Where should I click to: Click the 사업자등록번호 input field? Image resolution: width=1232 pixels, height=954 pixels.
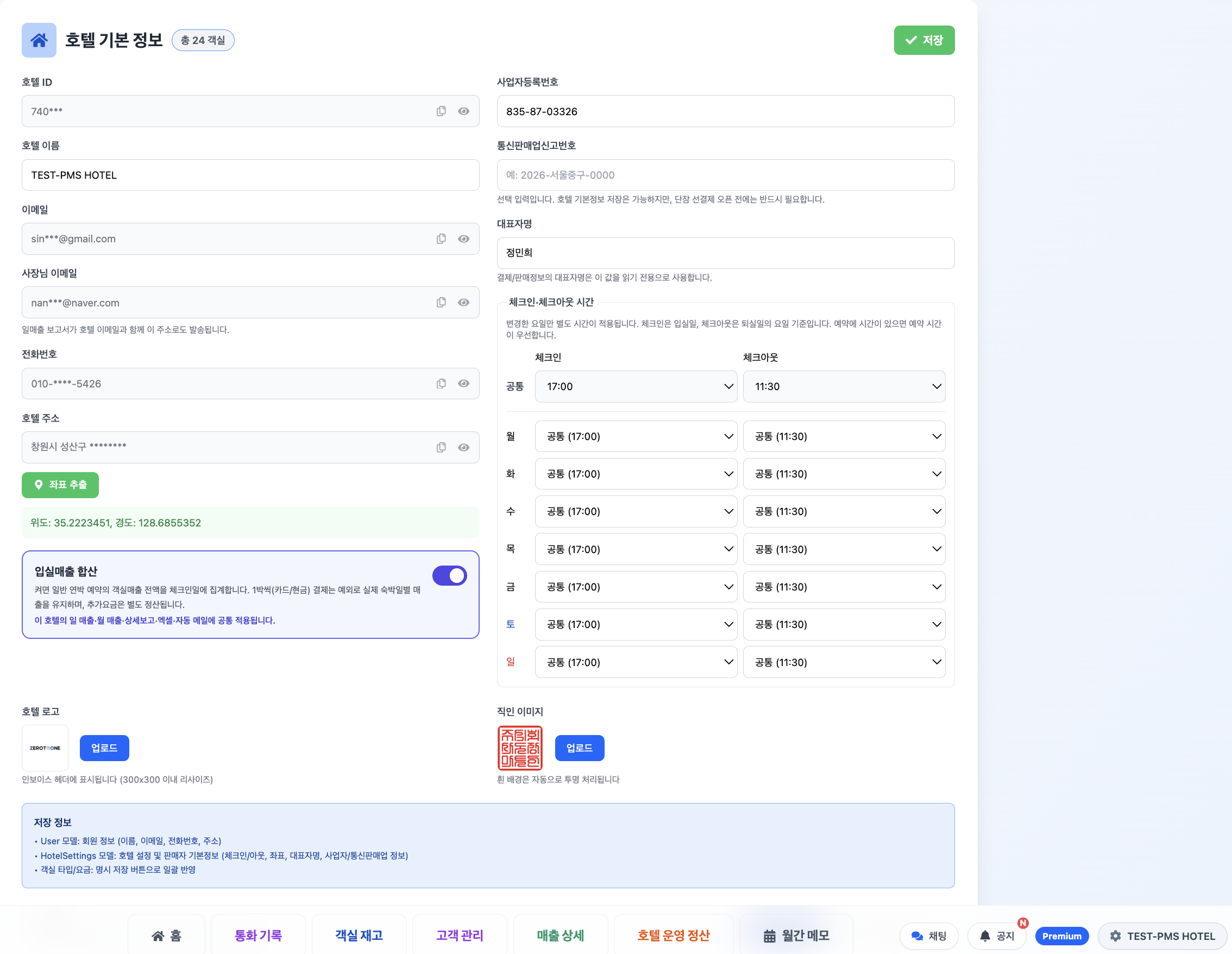[x=725, y=111]
